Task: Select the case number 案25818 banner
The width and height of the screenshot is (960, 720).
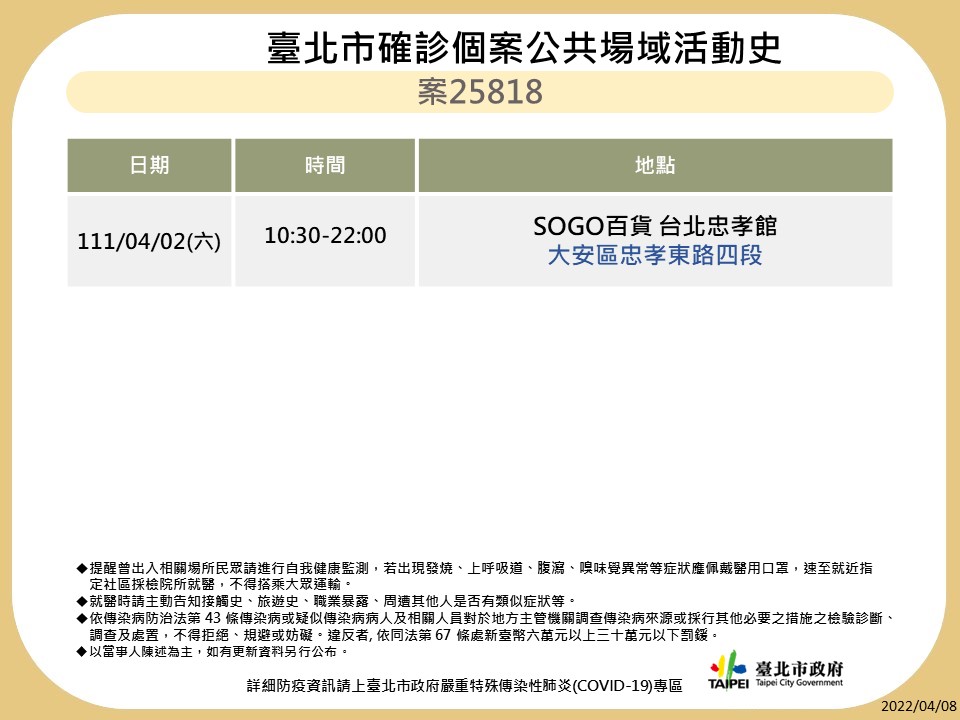Action: point(480,92)
